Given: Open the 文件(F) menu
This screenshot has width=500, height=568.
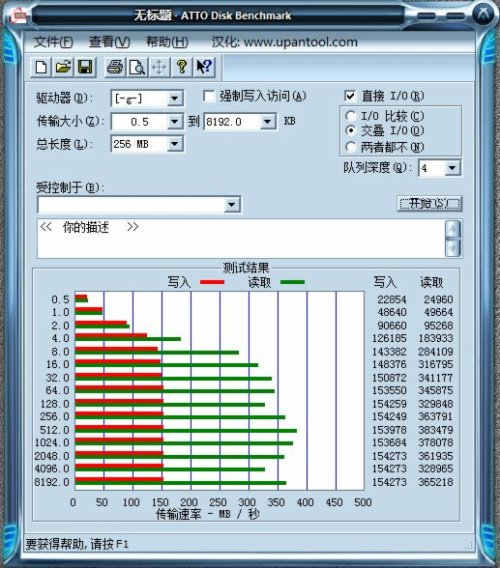Looking at the screenshot, I should pos(53,42).
